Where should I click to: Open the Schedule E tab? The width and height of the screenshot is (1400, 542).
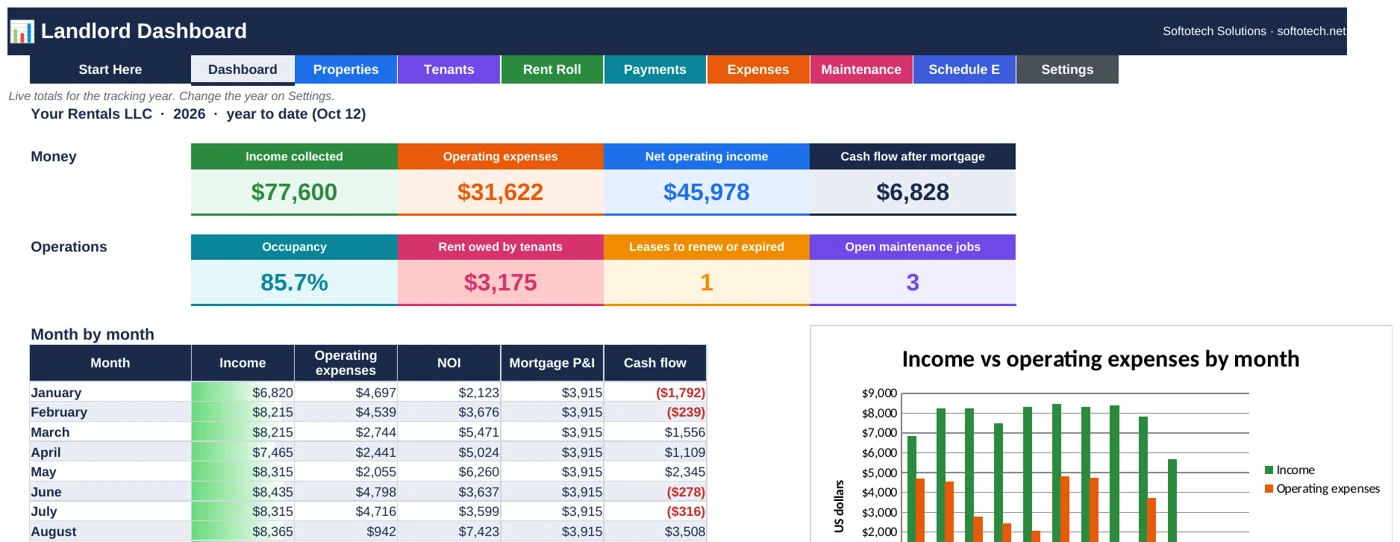[964, 69]
